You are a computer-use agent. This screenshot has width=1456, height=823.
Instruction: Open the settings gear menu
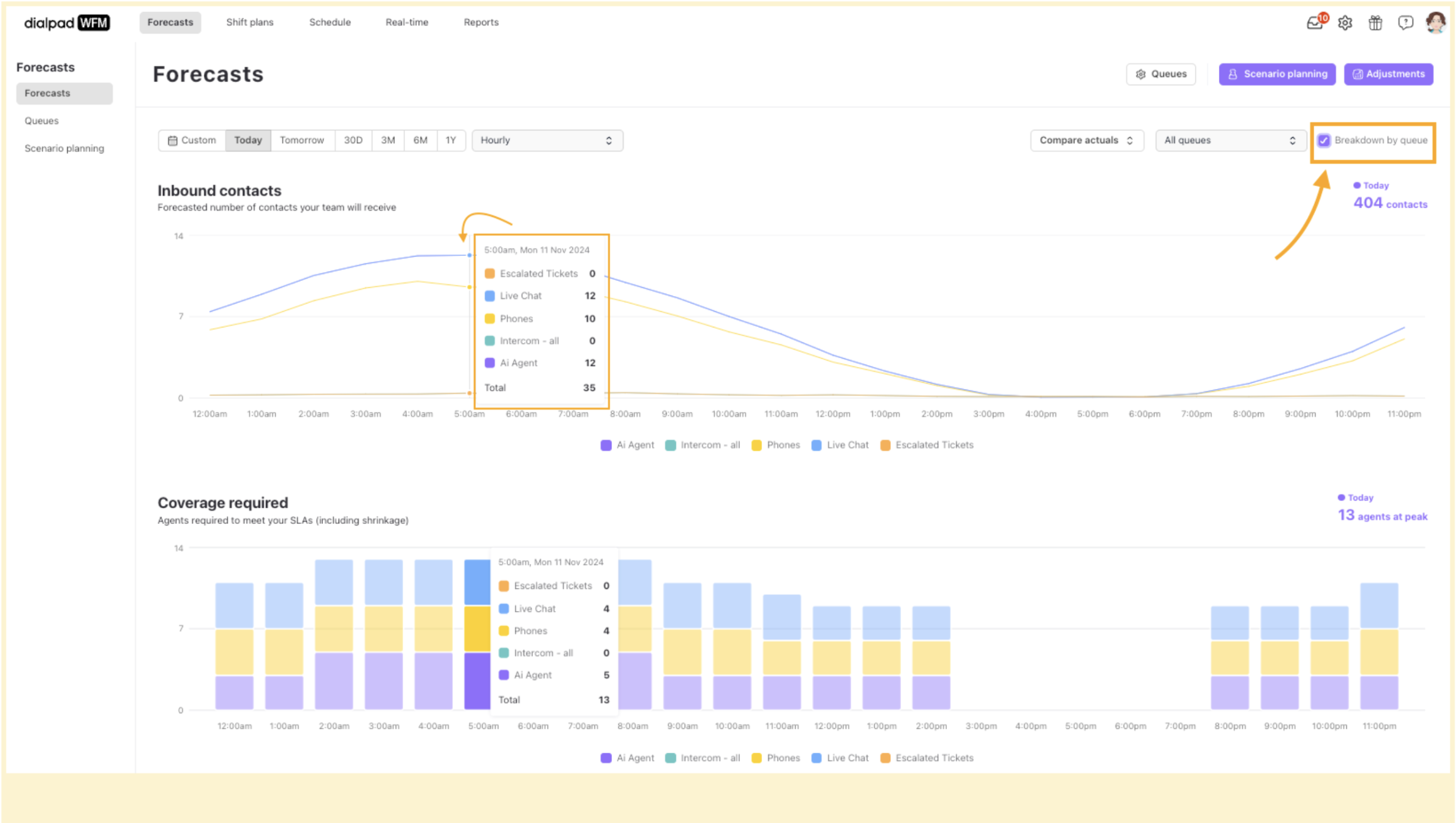[1345, 23]
